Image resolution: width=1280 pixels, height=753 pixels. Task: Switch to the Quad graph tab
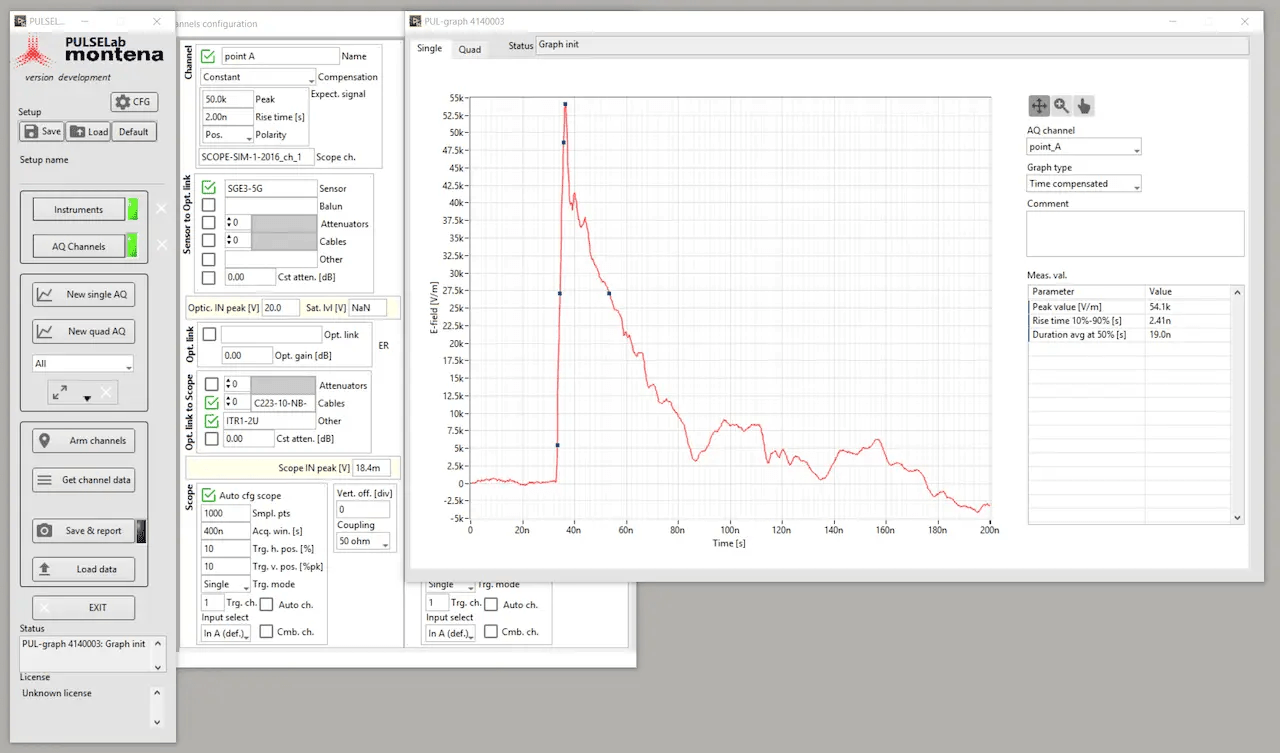[470, 49]
